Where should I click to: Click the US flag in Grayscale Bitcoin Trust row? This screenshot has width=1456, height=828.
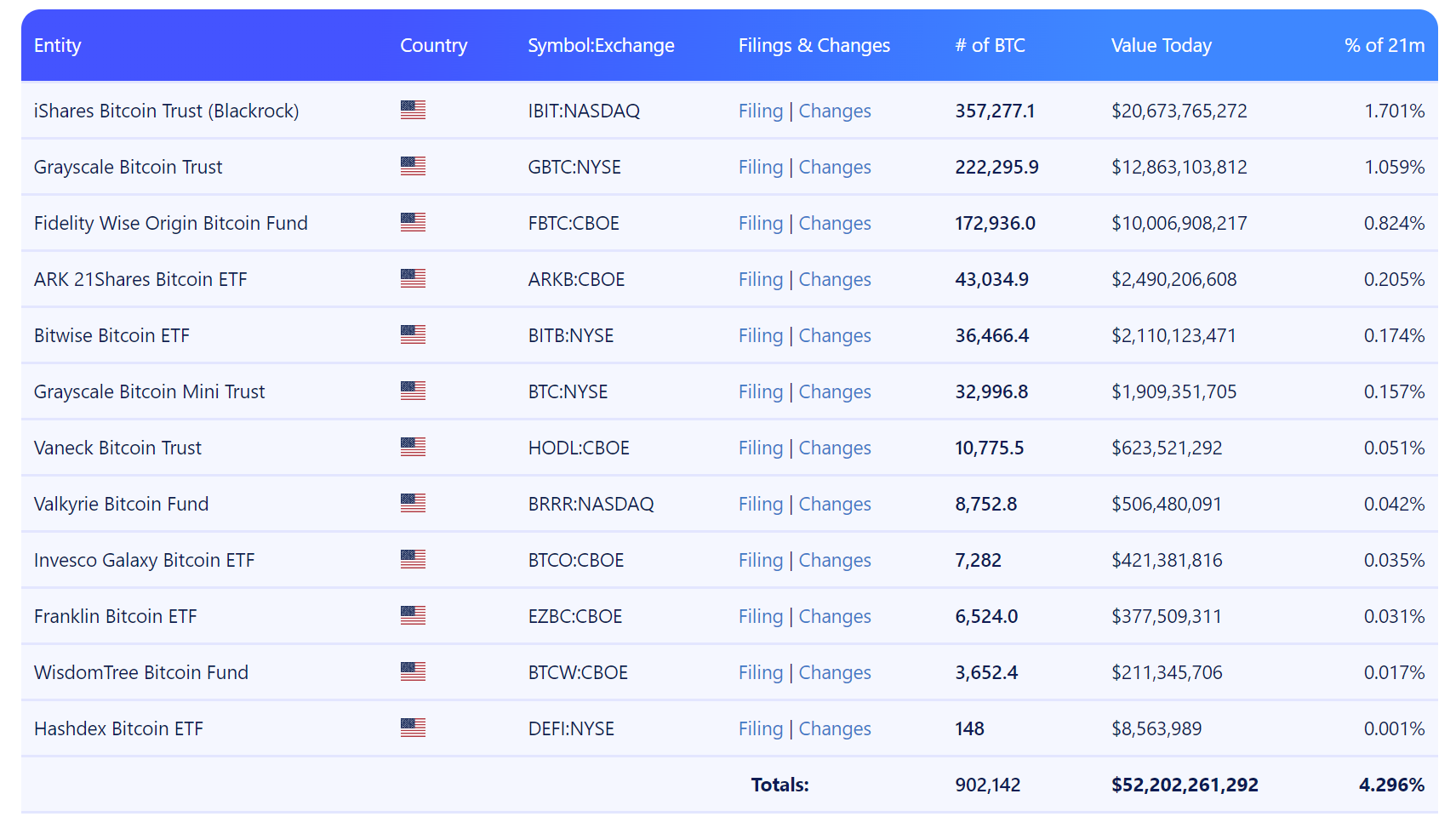(x=413, y=166)
